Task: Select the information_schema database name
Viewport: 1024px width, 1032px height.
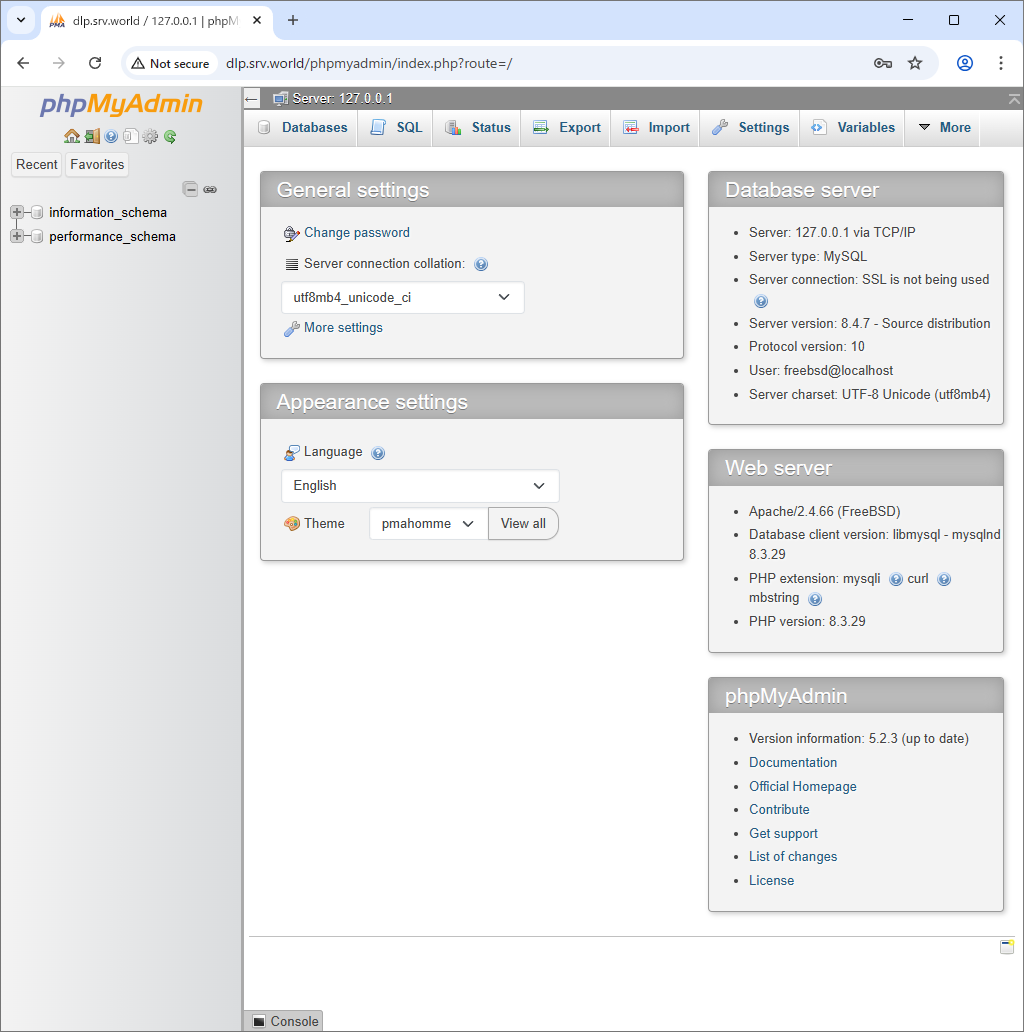Action: (x=108, y=213)
